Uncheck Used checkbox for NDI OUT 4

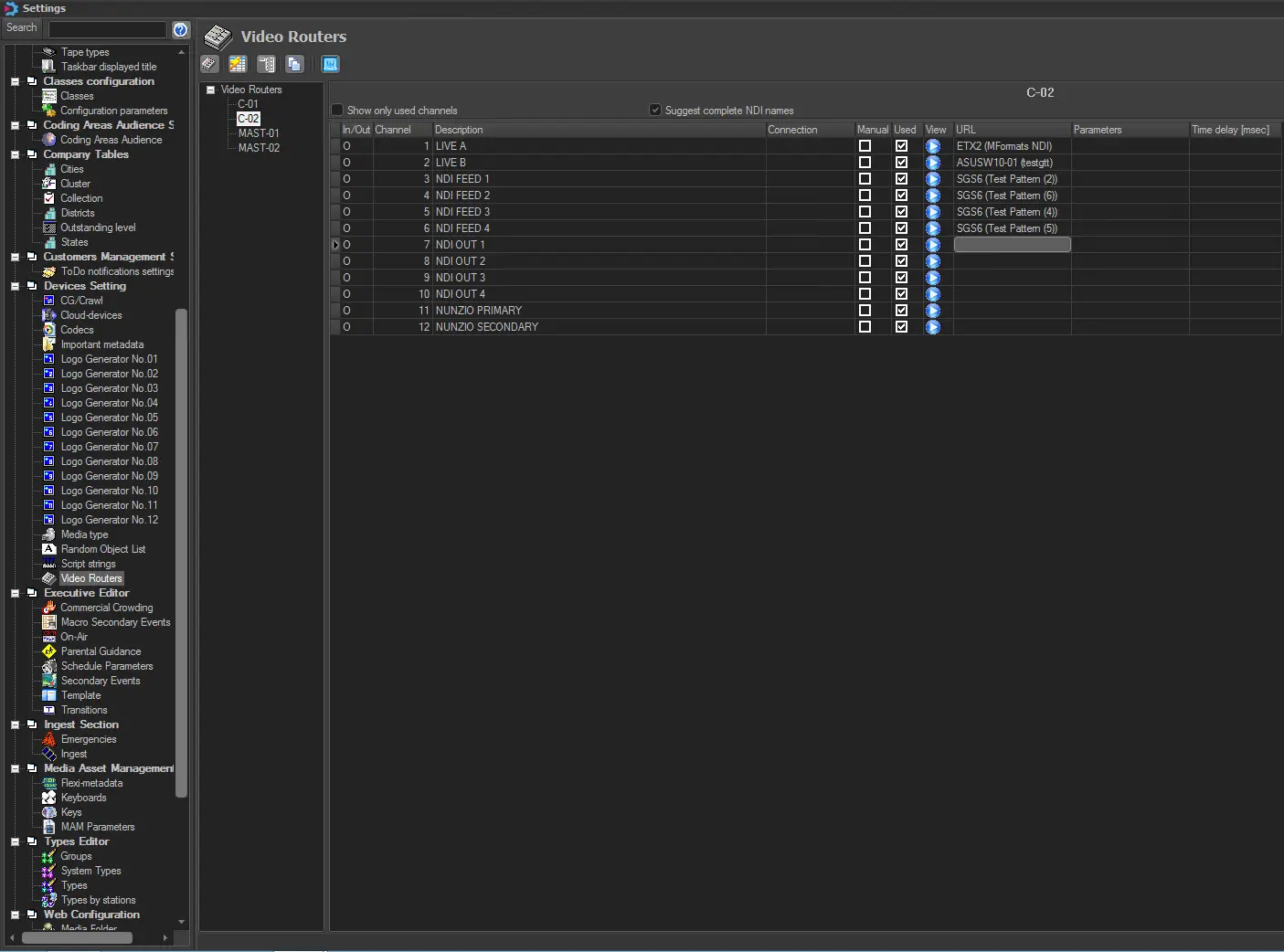[901, 294]
